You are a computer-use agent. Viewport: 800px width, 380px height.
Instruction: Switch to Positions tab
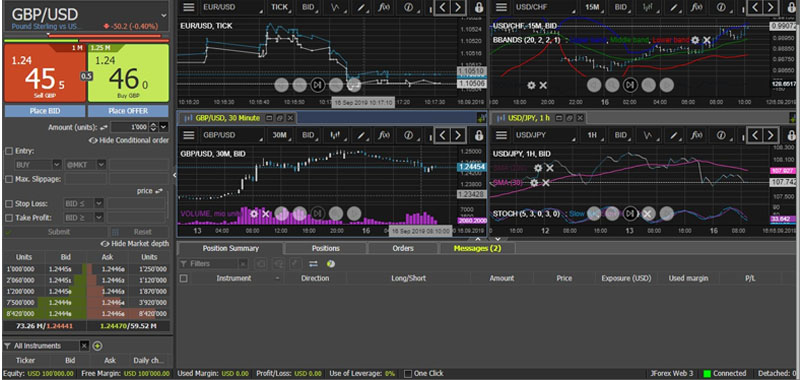click(326, 248)
